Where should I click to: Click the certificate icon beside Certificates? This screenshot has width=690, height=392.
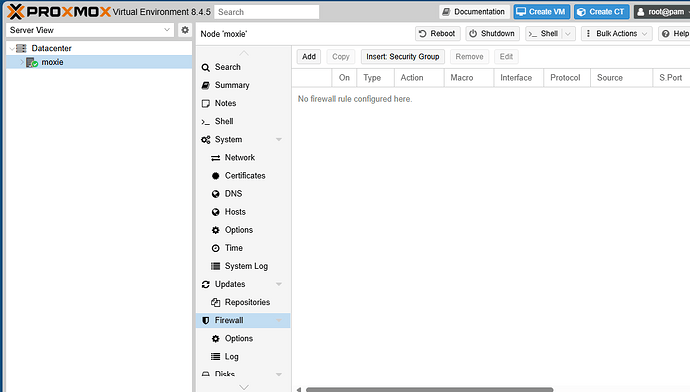216,176
